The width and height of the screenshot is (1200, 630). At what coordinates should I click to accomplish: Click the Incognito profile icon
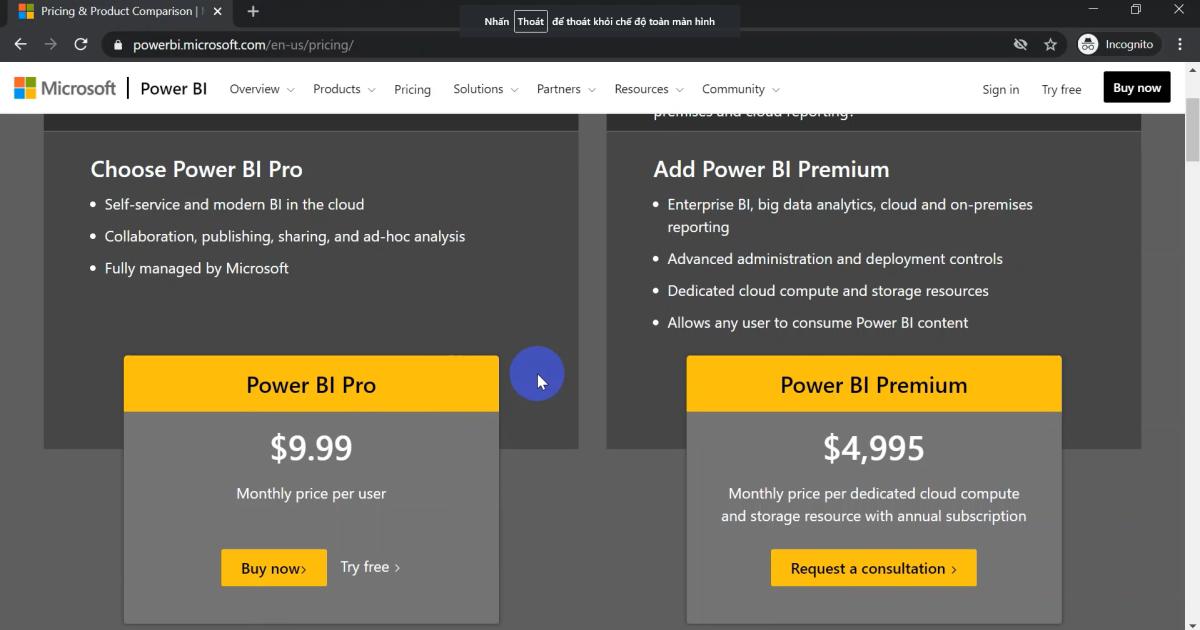pos(1086,44)
